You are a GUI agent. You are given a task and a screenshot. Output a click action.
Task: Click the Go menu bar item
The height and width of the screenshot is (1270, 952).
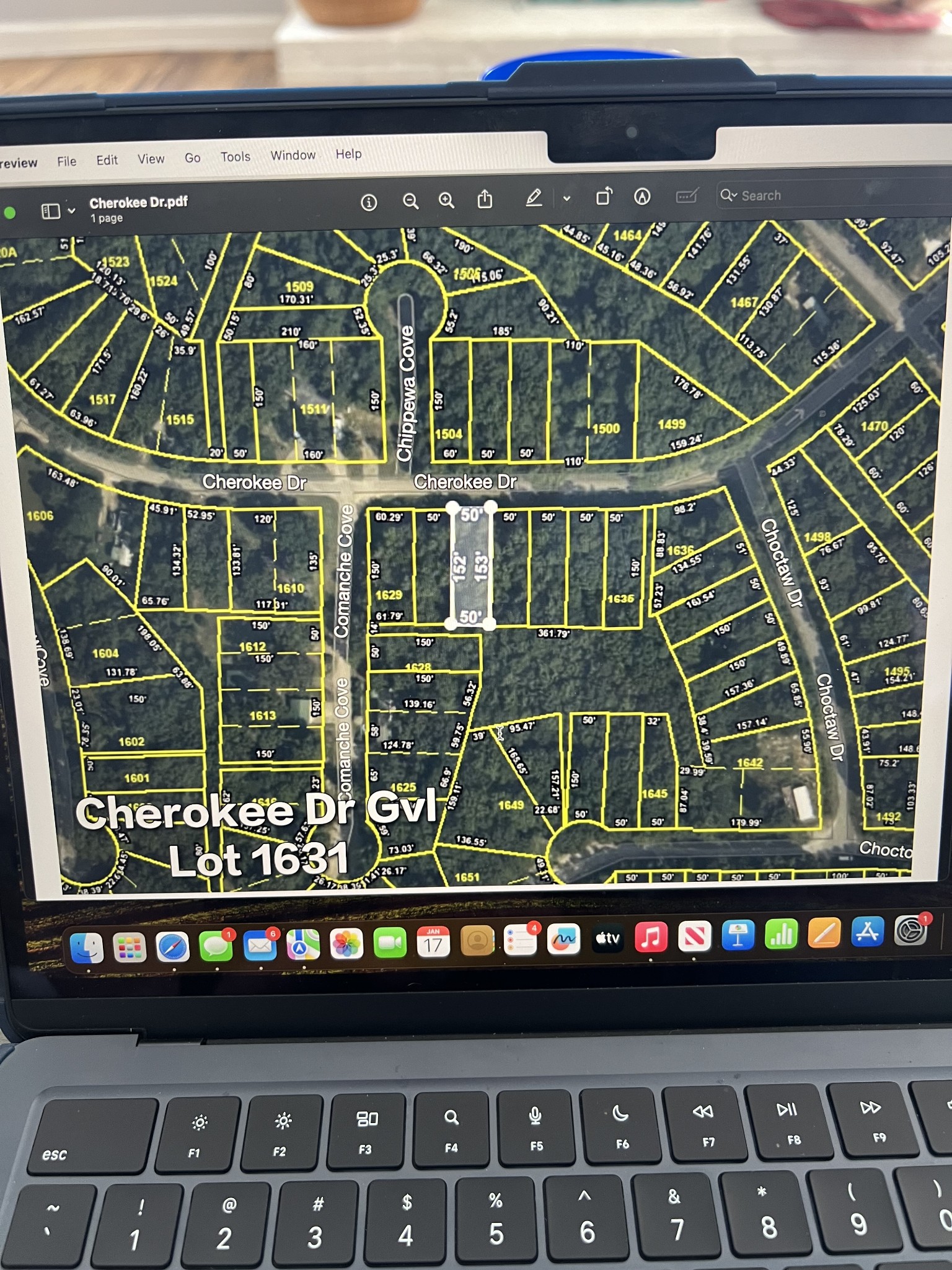pyautogui.click(x=193, y=158)
